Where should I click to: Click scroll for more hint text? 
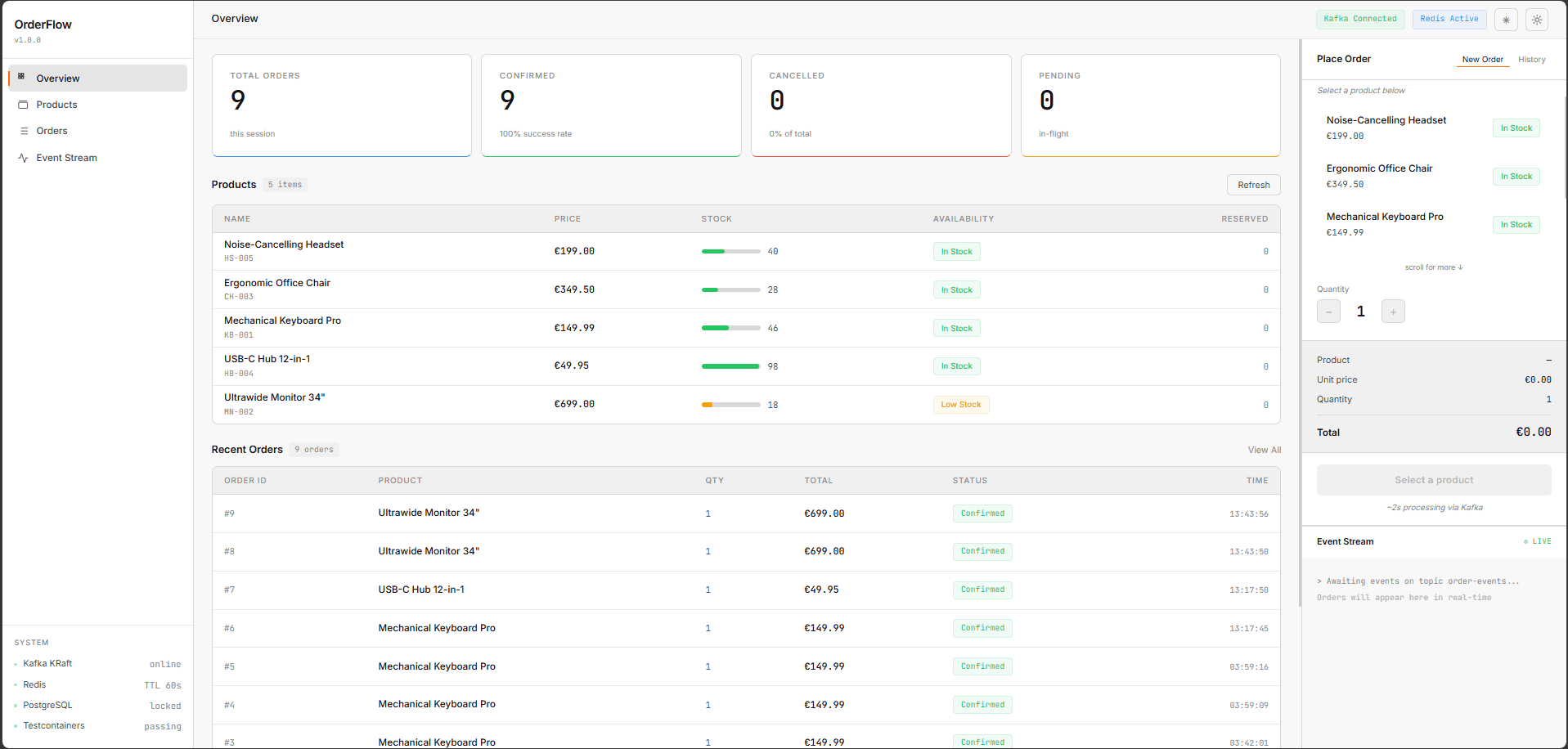pyautogui.click(x=1433, y=267)
